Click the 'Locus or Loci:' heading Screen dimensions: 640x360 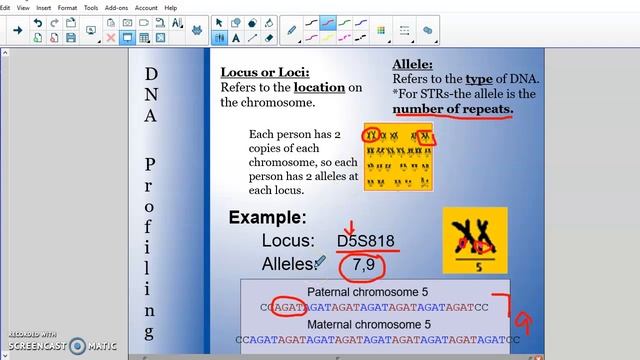tap(265, 72)
